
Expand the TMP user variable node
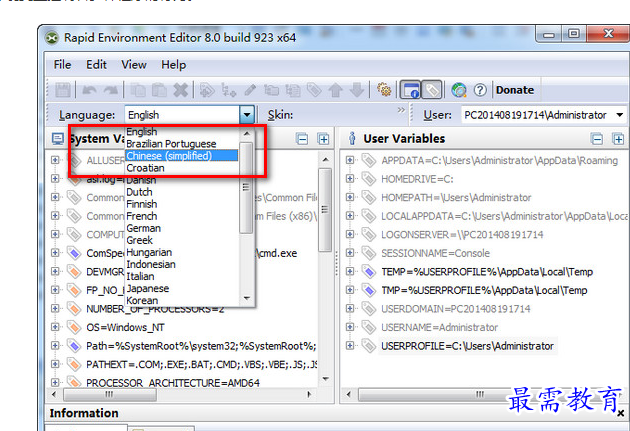[x=350, y=290]
